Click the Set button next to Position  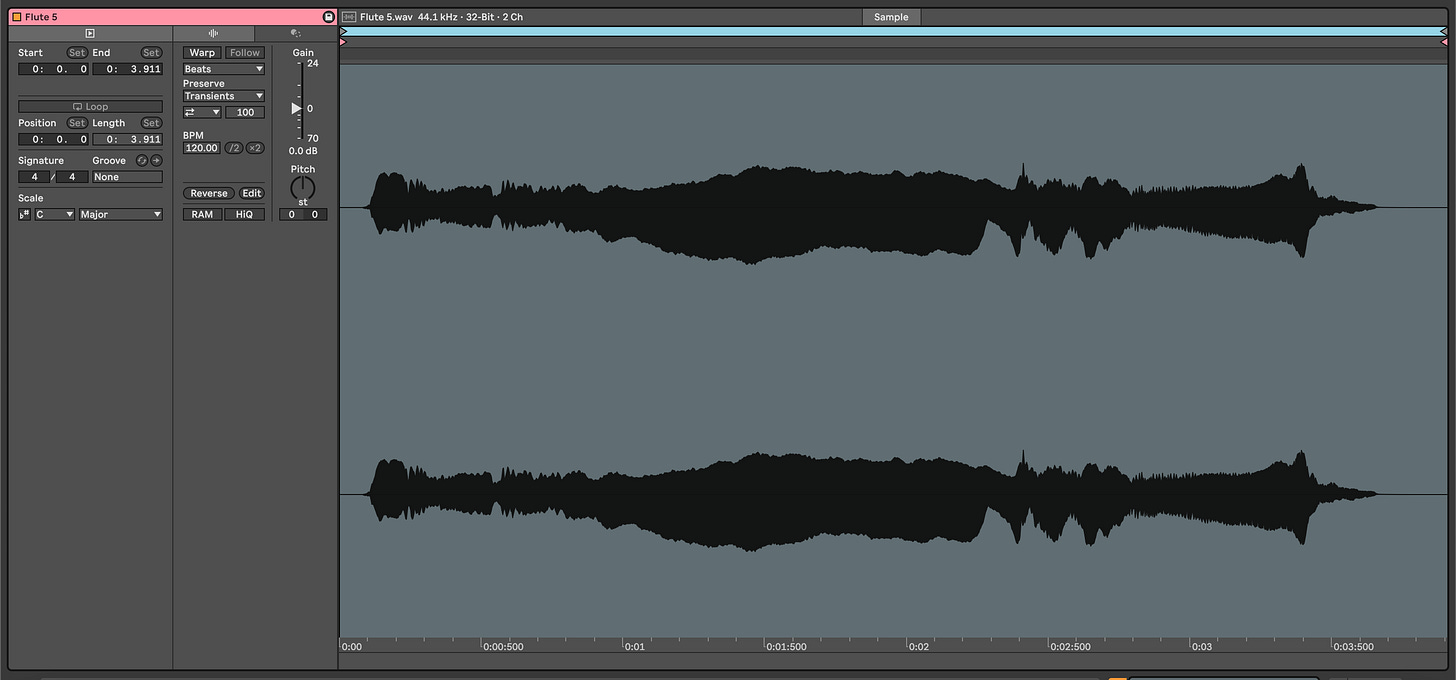(x=77, y=123)
